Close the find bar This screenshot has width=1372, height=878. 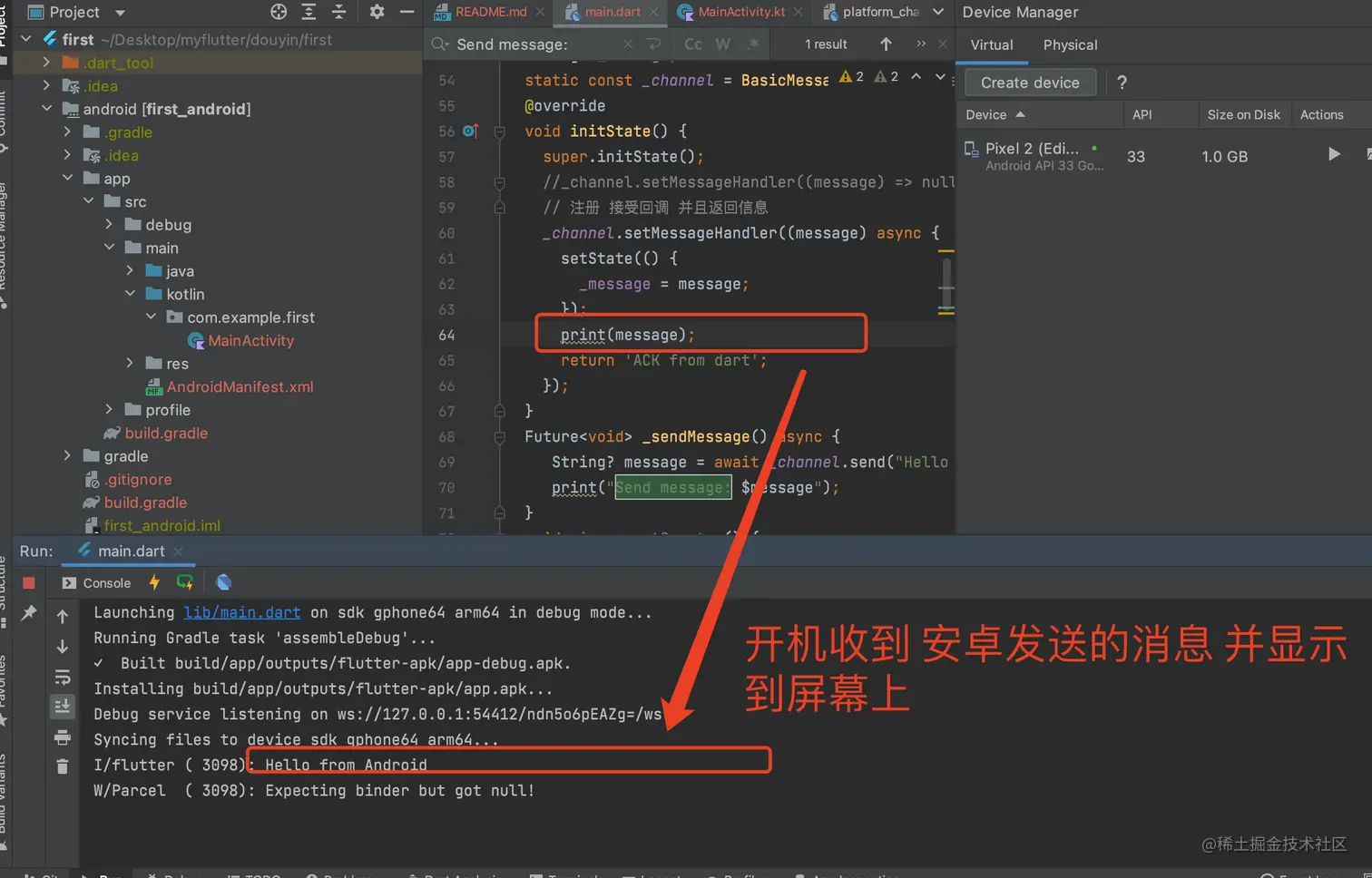[943, 44]
